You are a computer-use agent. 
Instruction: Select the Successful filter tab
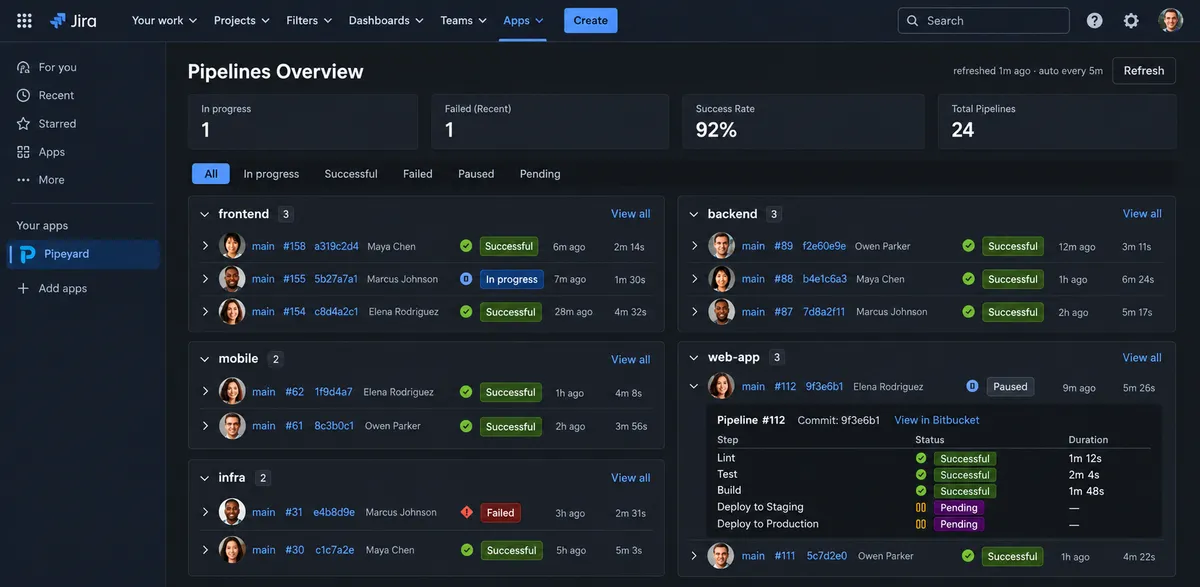pos(351,174)
